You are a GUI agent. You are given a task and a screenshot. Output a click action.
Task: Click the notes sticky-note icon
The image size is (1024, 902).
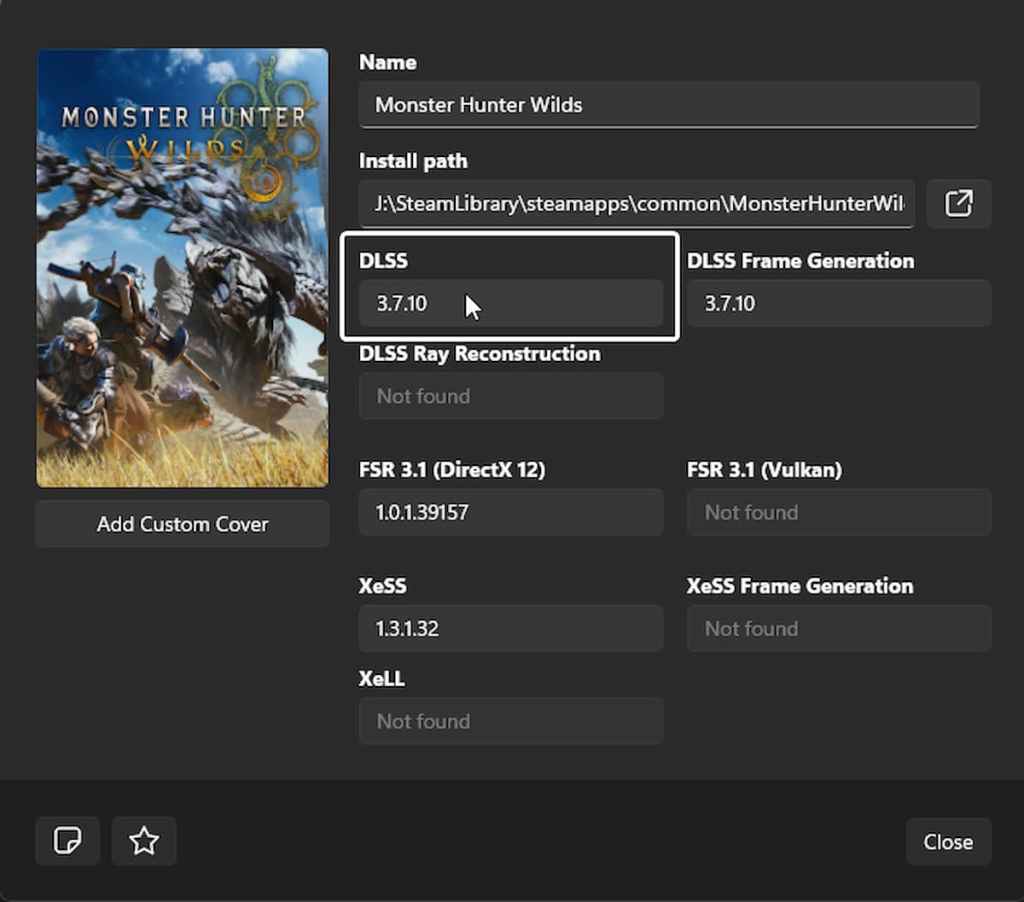67,841
